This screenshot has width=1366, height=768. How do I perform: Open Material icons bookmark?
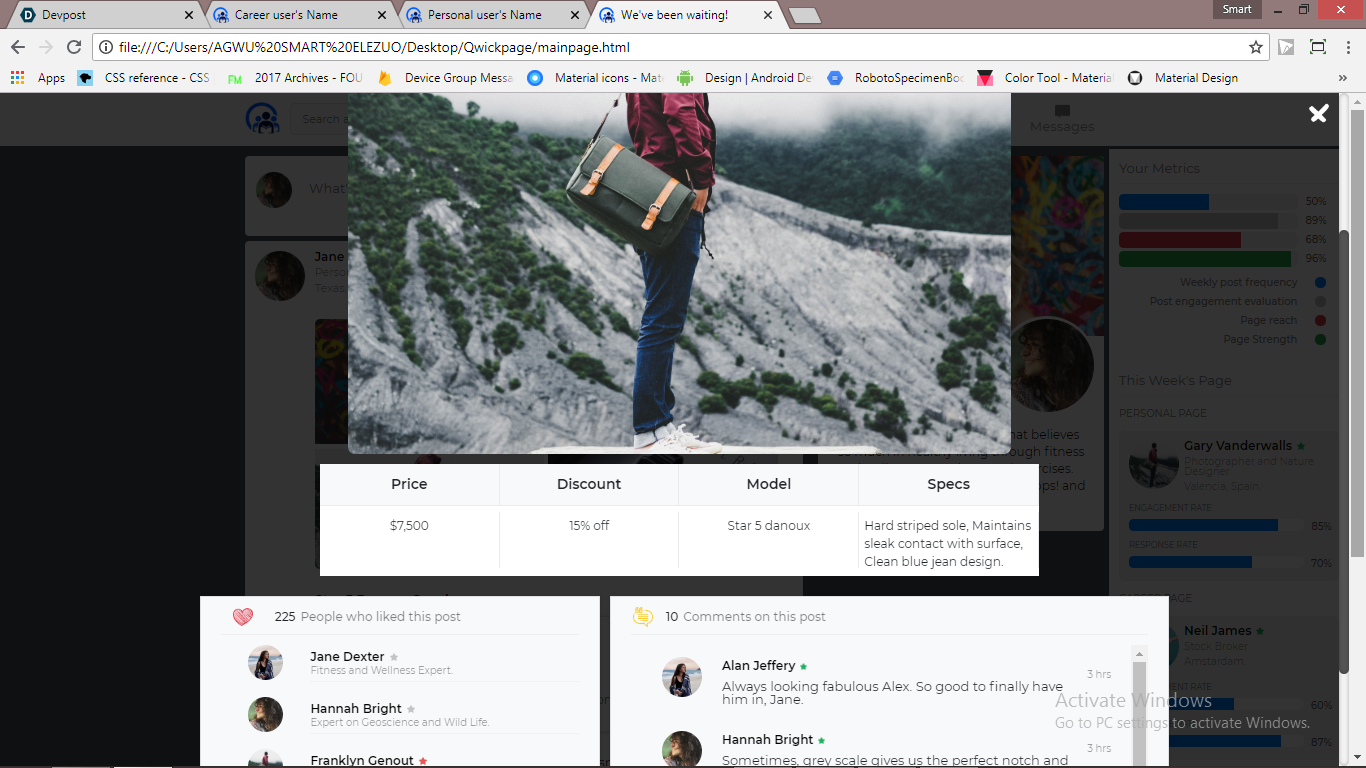pos(596,78)
